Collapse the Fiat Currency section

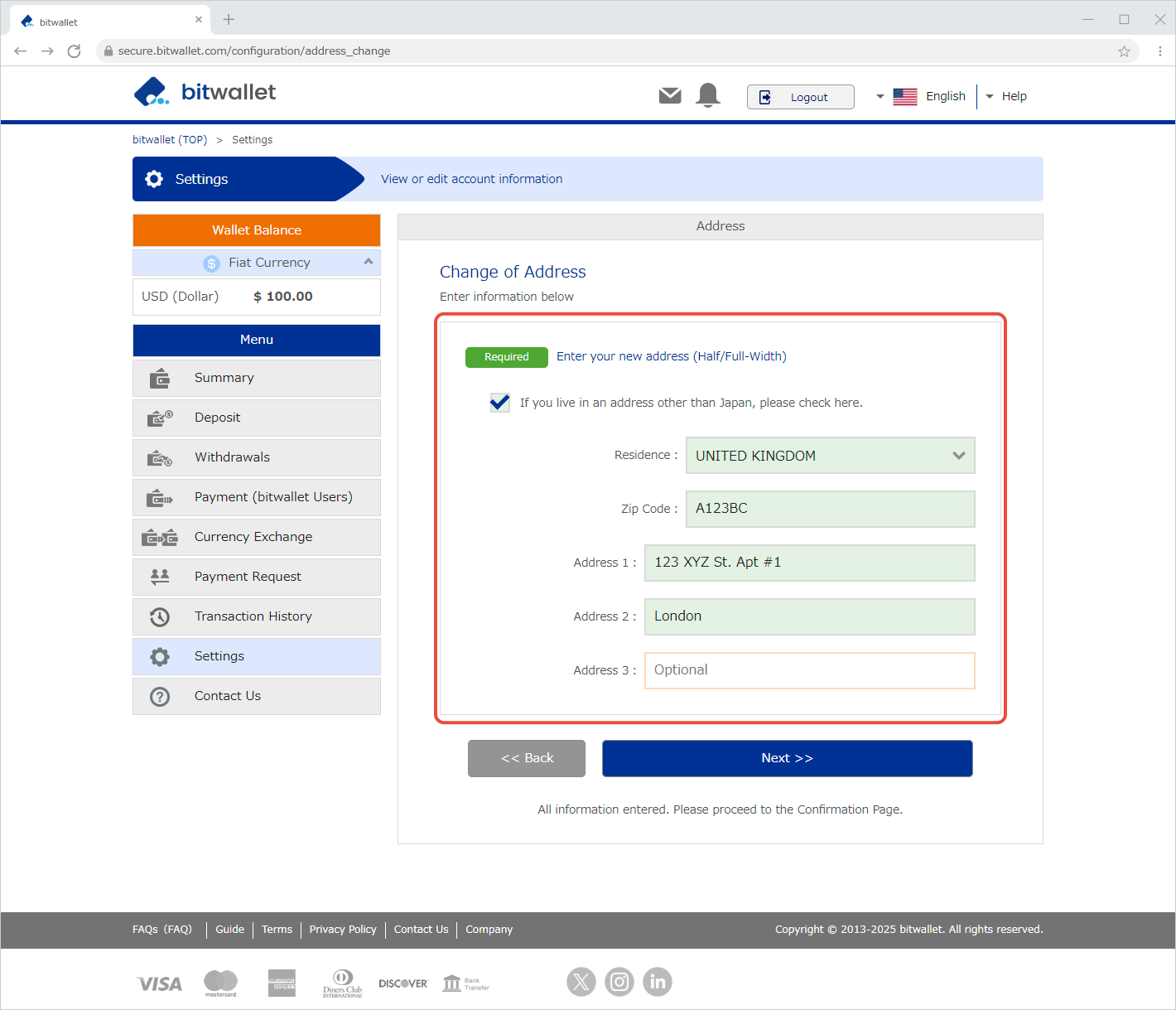369,262
